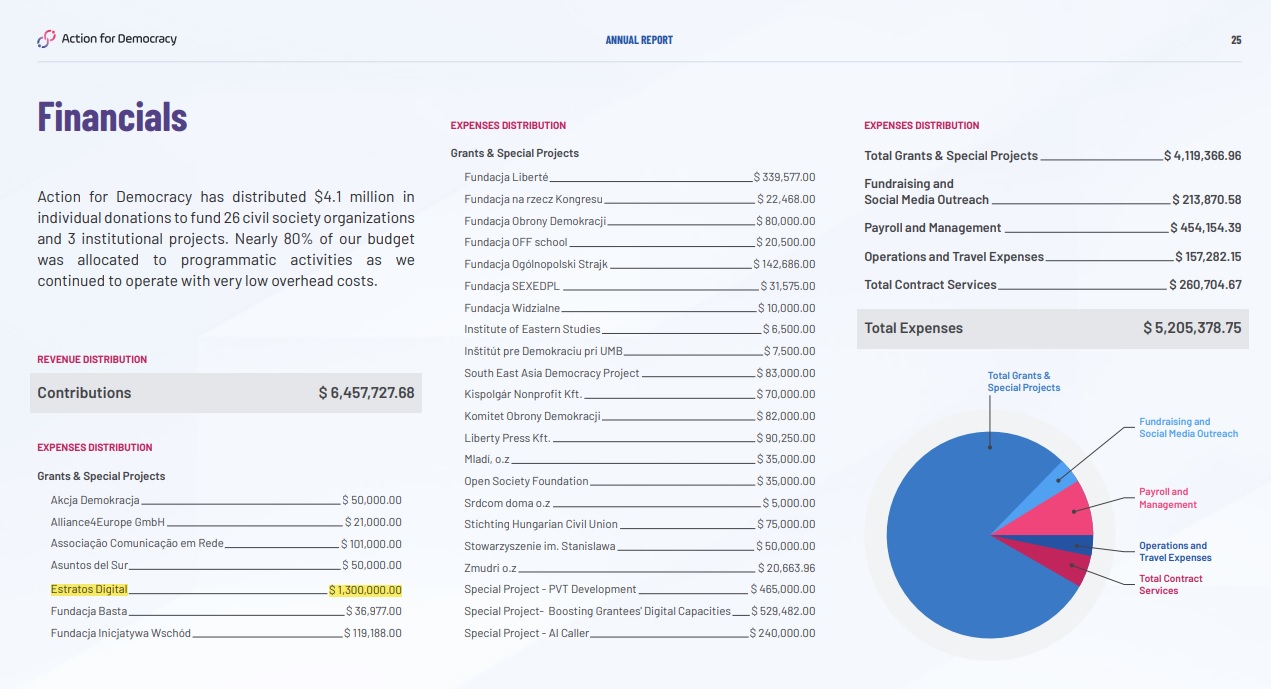
Task: Click page number 25 in the header
Action: click(x=1236, y=40)
